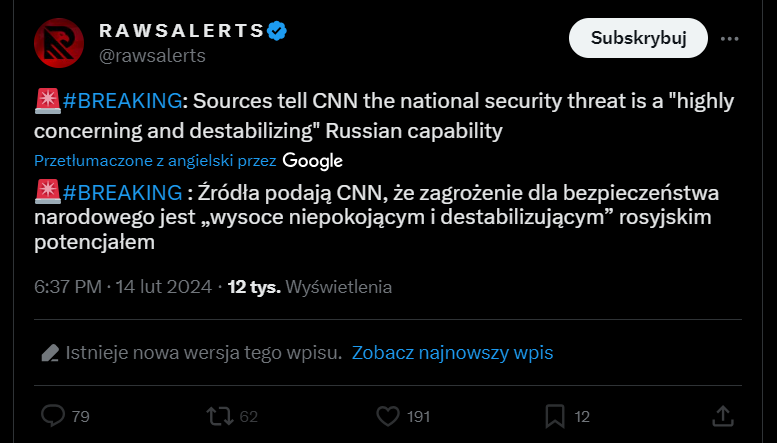Click the share upload icon

[722, 416]
